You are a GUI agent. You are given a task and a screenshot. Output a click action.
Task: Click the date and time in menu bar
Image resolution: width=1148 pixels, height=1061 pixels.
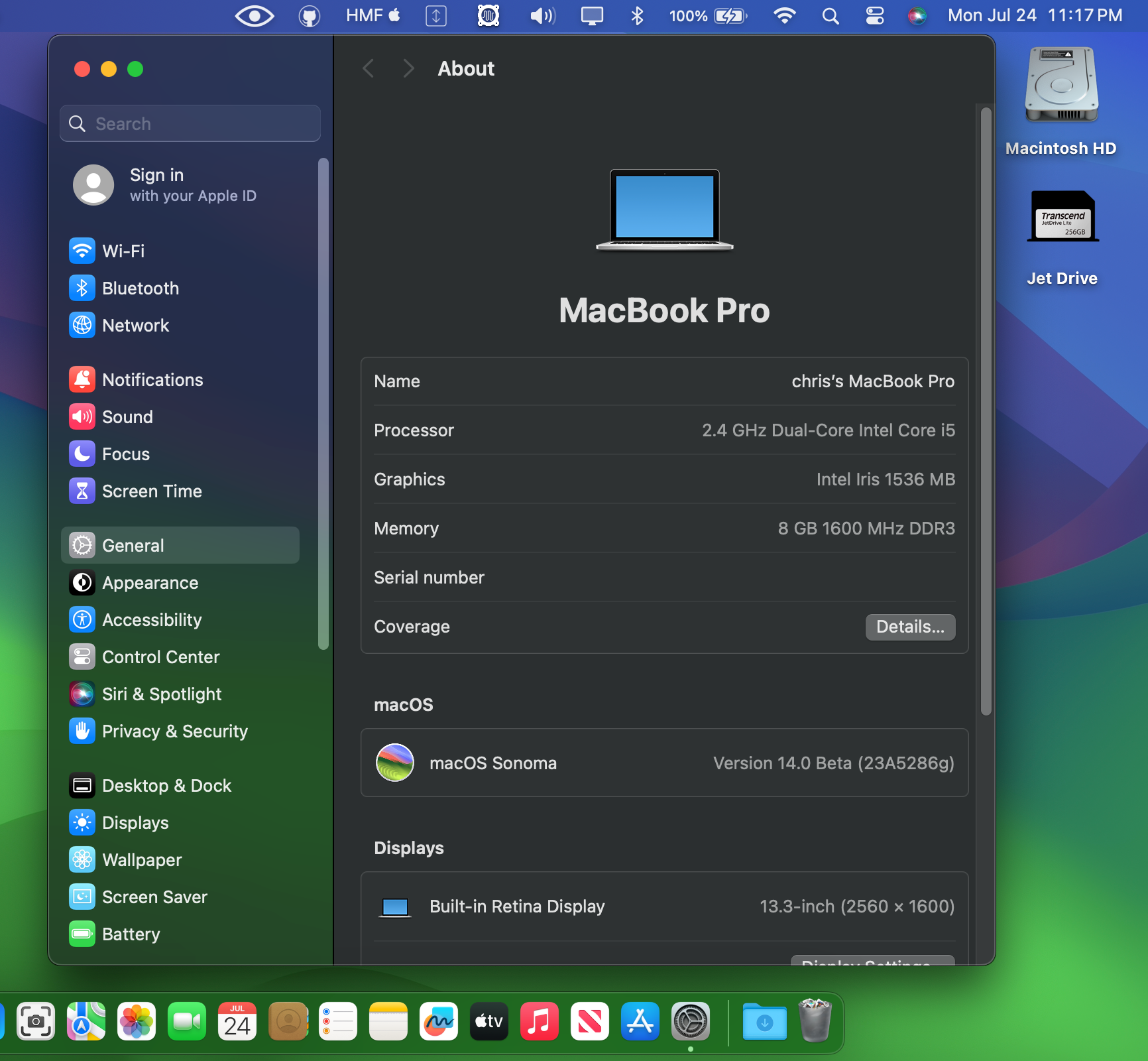coord(1035,16)
